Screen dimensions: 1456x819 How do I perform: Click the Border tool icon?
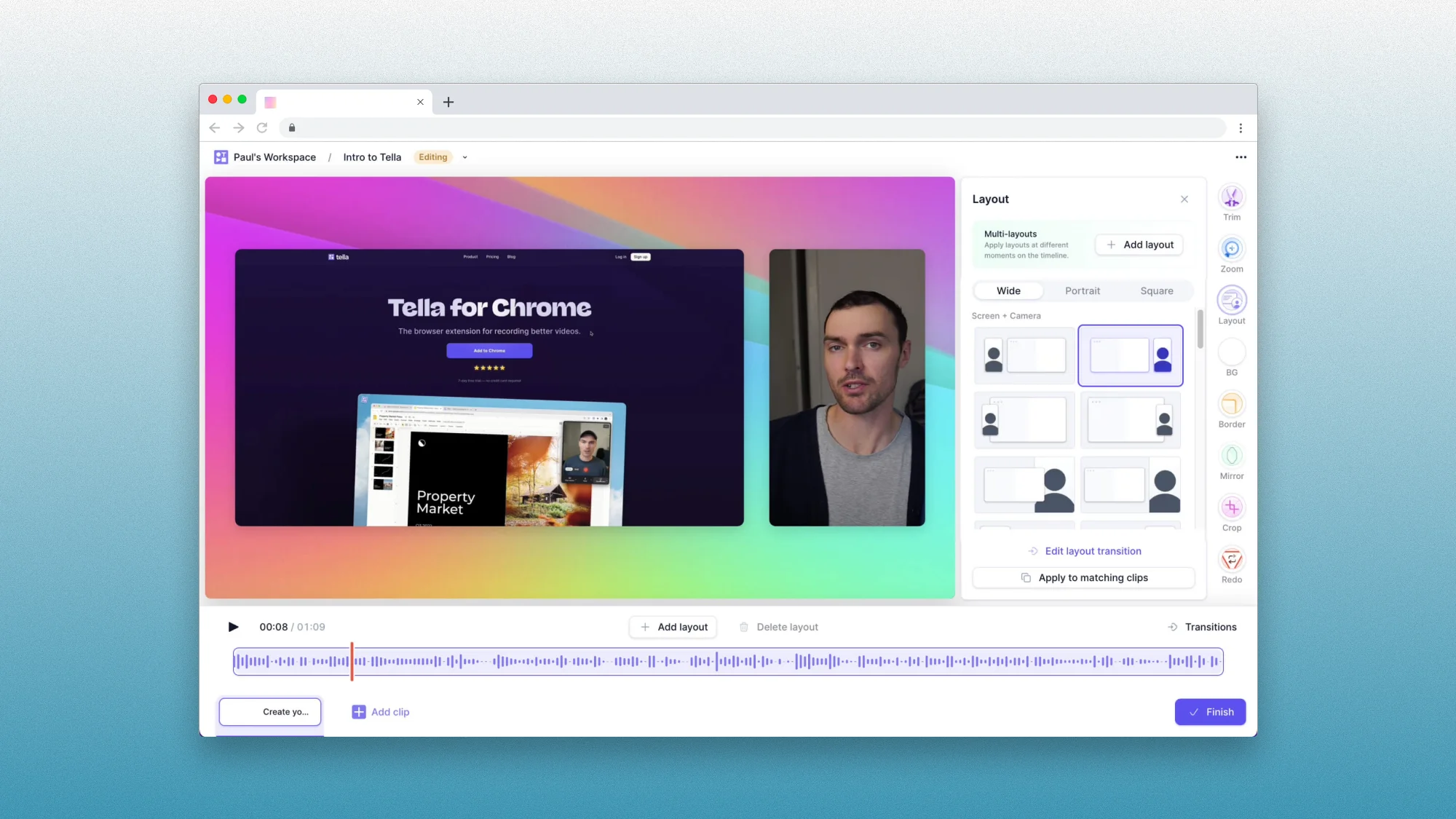point(1231,404)
